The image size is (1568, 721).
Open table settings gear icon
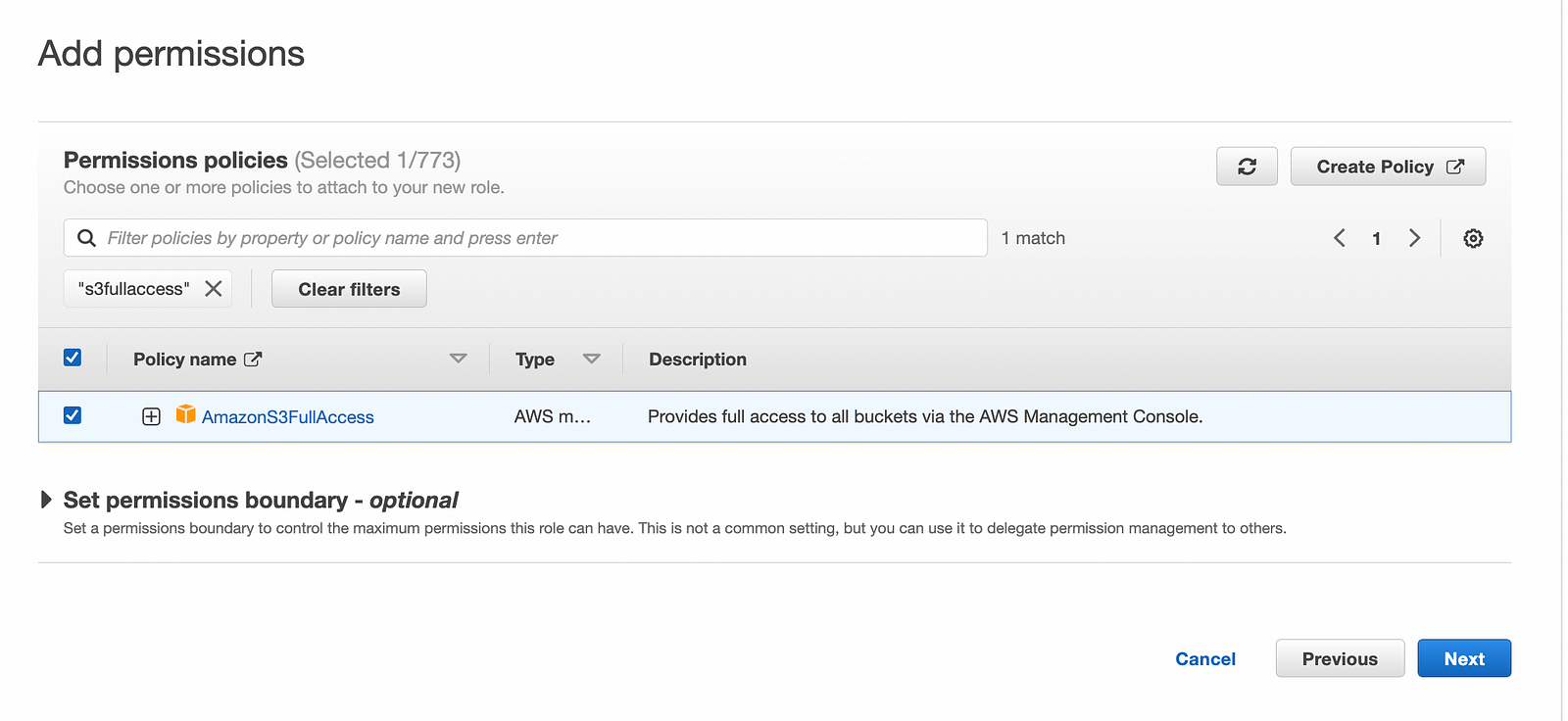[x=1473, y=238]
